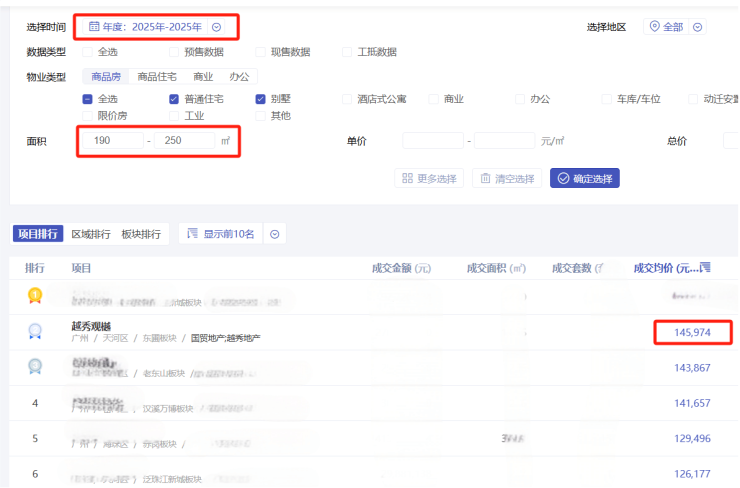Expand the dropdown next to 显示前10名
Viewport: 740px width, 488px height.
(274, 234)
